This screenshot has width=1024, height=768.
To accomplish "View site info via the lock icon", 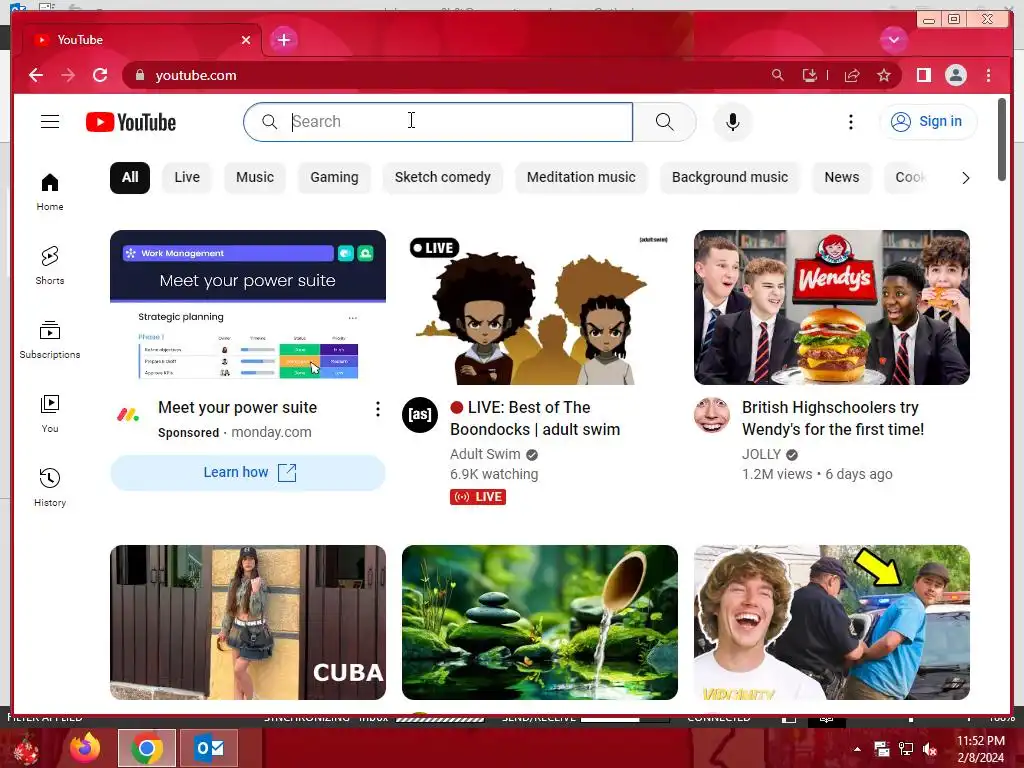I will [x=139, y=76].
